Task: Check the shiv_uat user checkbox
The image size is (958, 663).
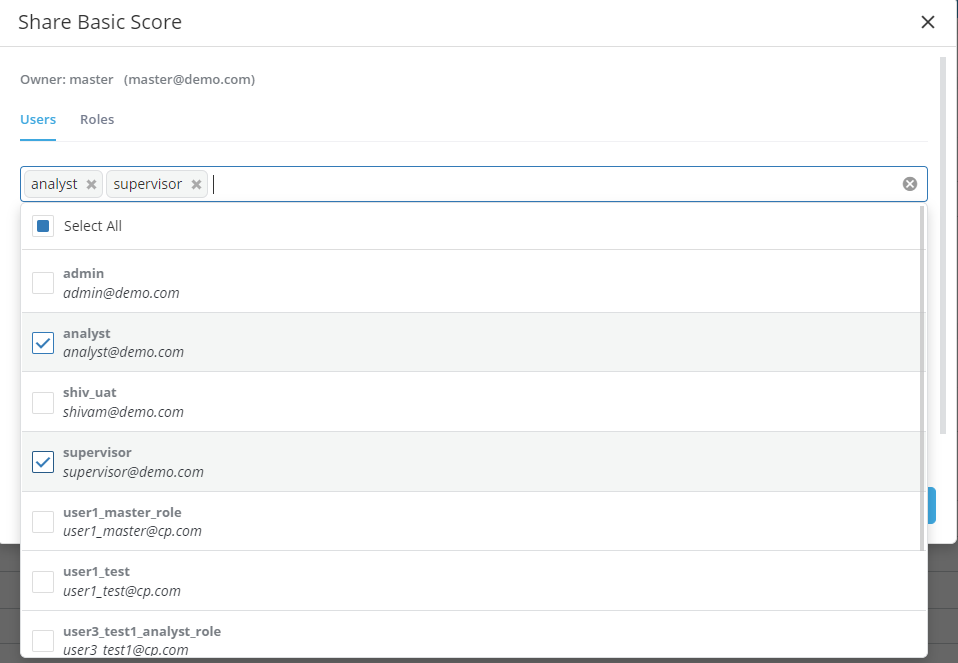Action: [x=43, y=402]
